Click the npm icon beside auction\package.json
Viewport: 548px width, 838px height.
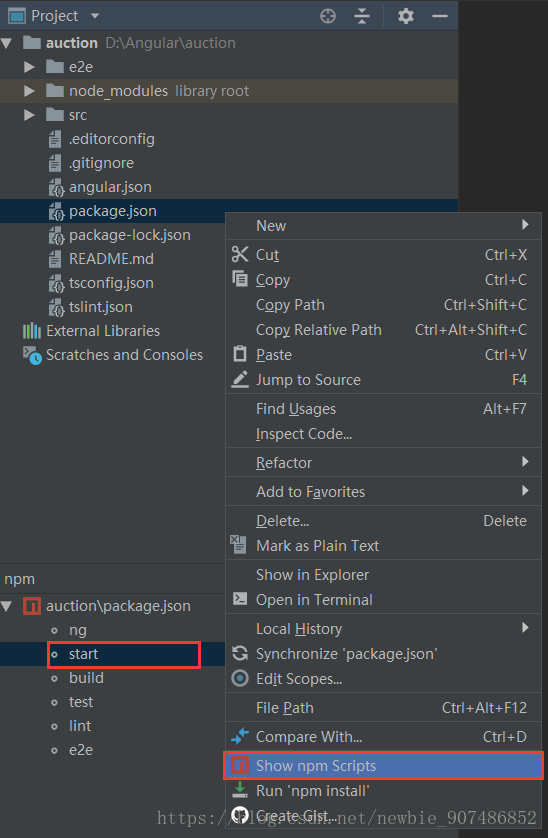32,606
